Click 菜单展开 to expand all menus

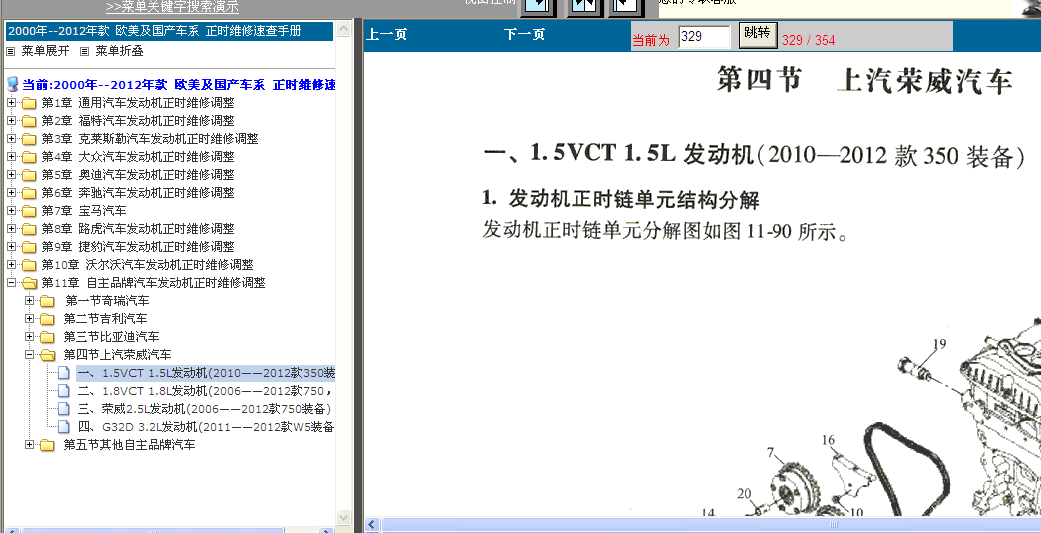point(45,51)
